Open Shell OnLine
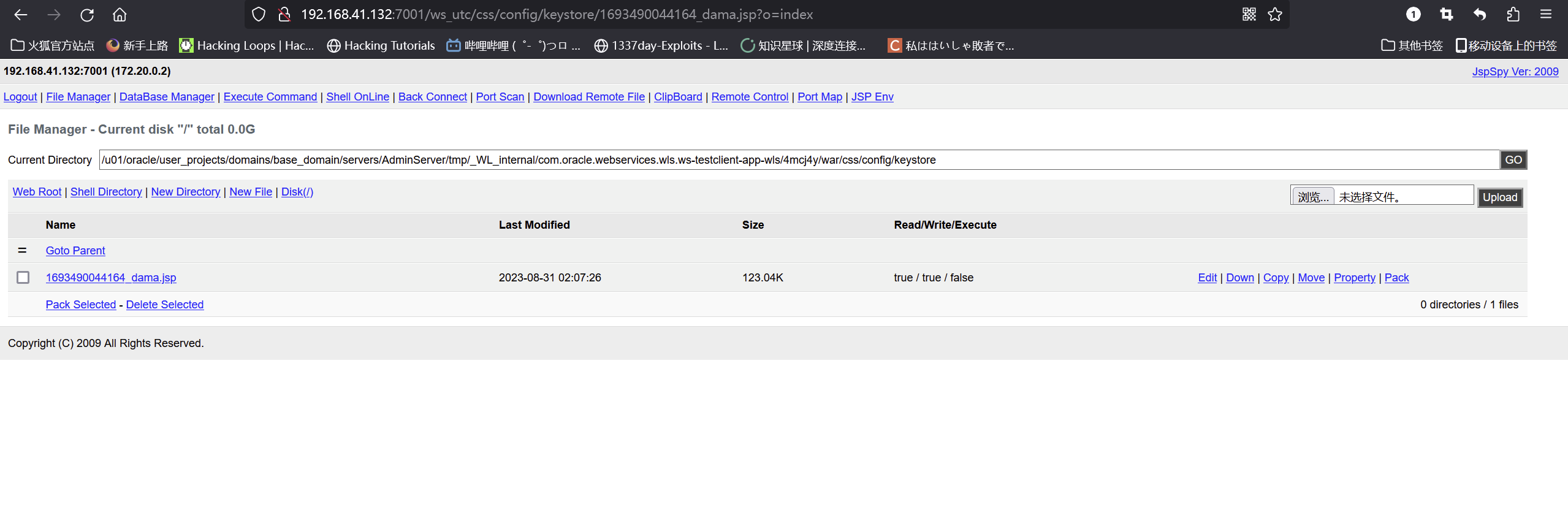The image size is (1568, 507). tap(358, 97)
